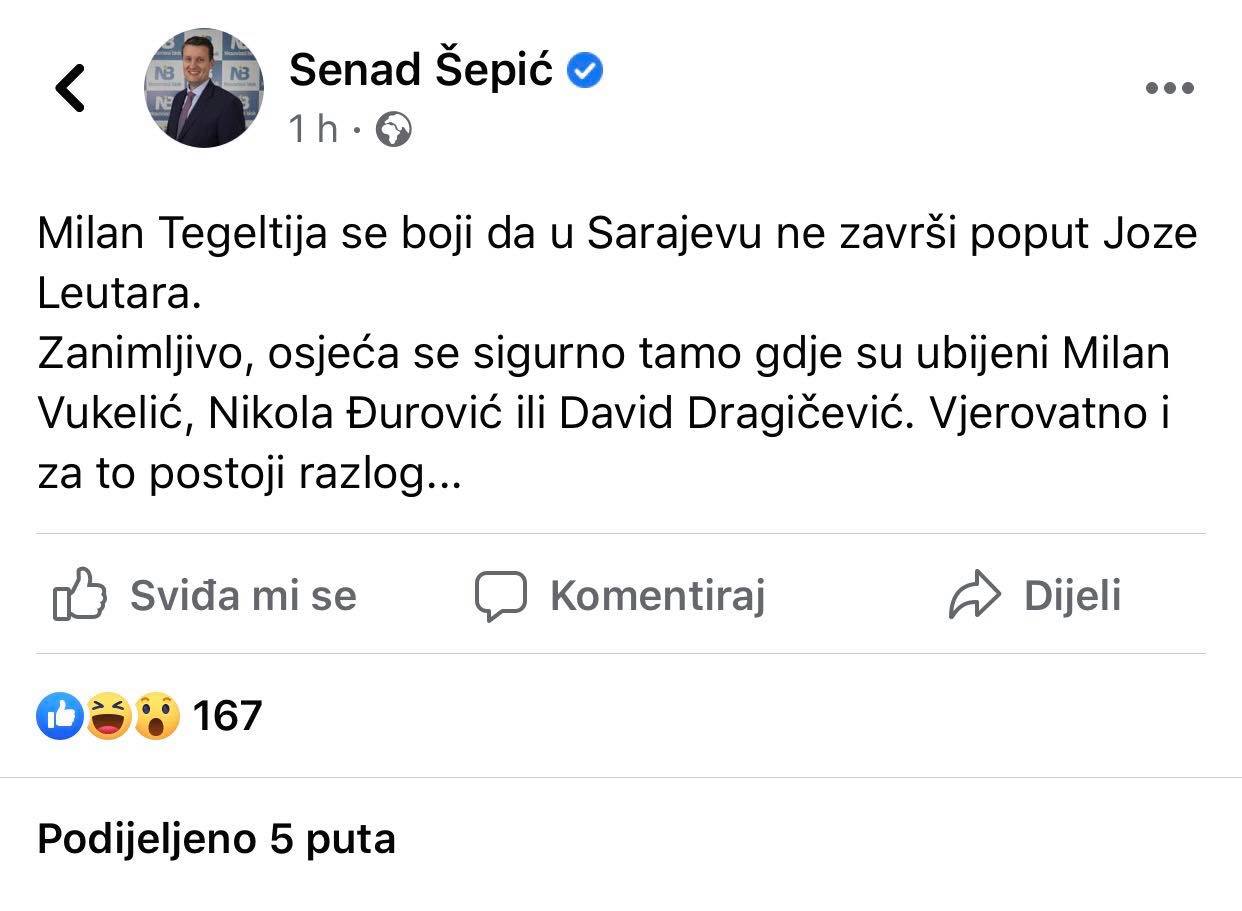The width and height of the screenshot is (1242, 911).
Task: Tap the speech bubble comment icon
Action: (499, 596)
